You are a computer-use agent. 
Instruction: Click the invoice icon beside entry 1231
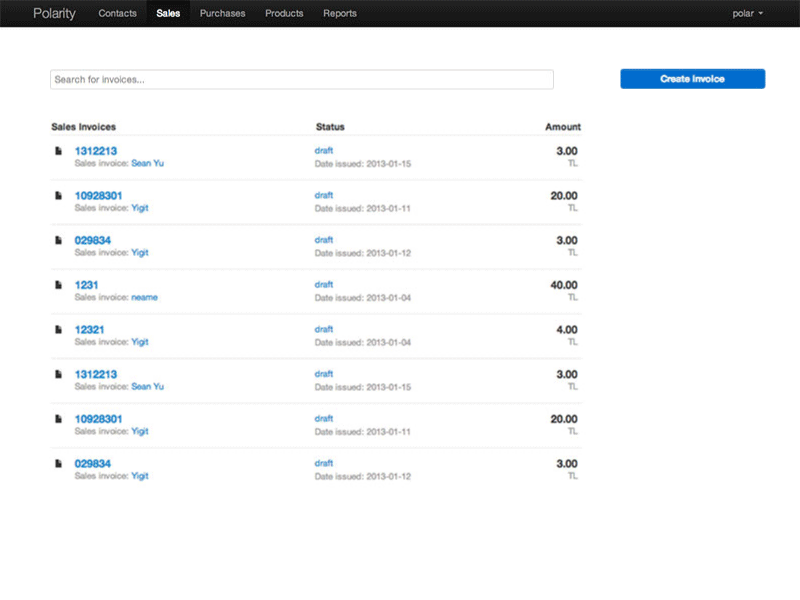coord(58,283)
